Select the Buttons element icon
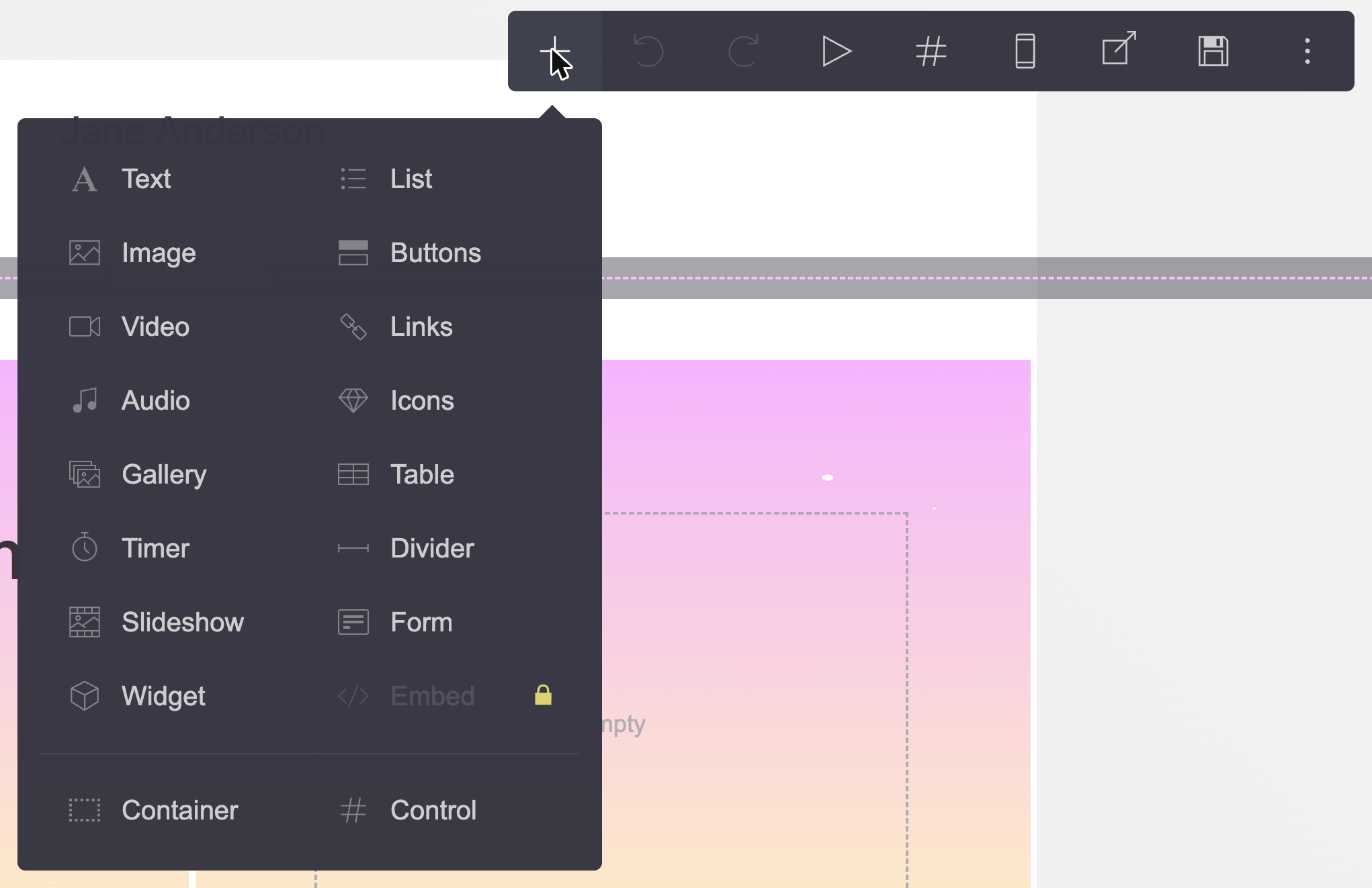The width and height of the screenshot is (1372, 888). (353, 253)
